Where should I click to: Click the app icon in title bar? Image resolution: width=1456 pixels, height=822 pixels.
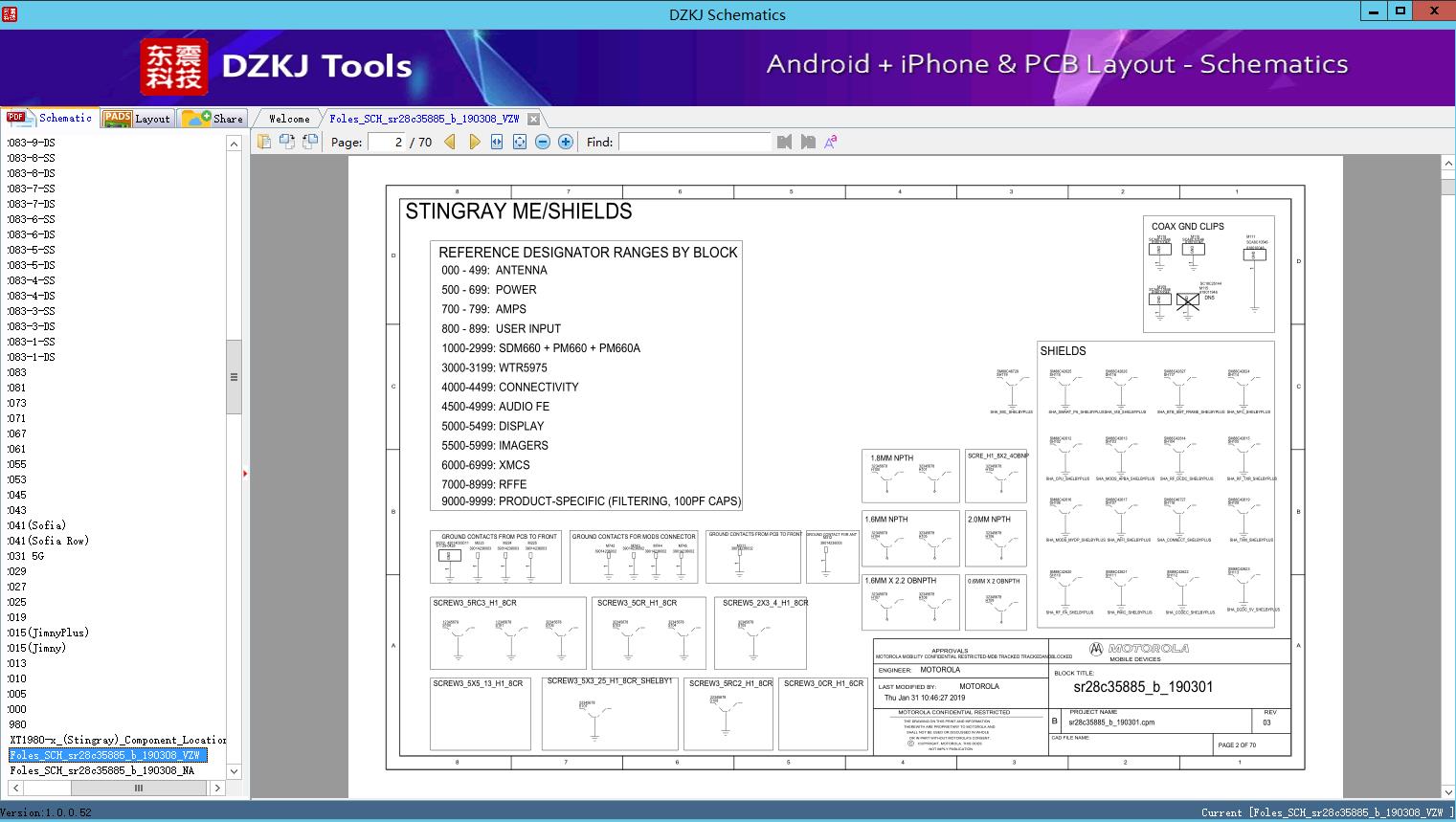(11, 13)
